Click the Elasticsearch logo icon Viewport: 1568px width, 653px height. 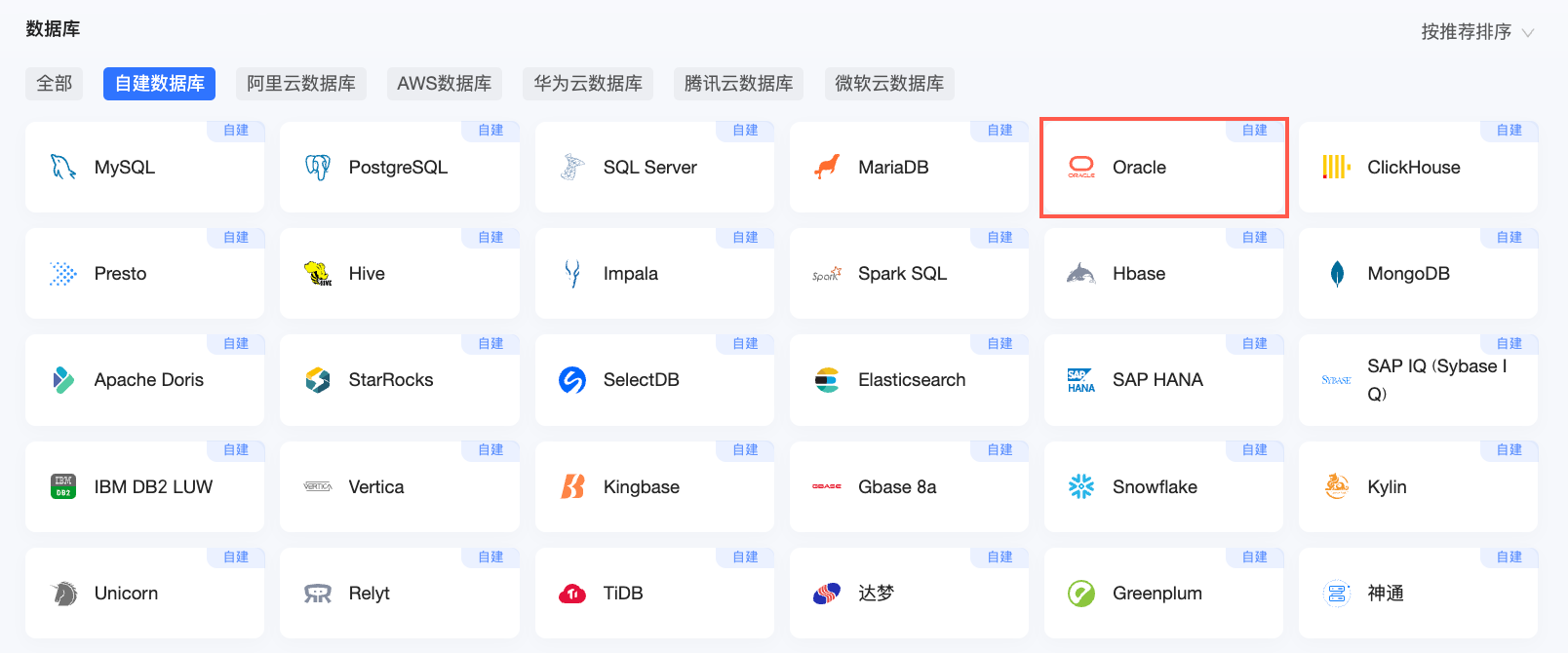[x=827, y=380]
